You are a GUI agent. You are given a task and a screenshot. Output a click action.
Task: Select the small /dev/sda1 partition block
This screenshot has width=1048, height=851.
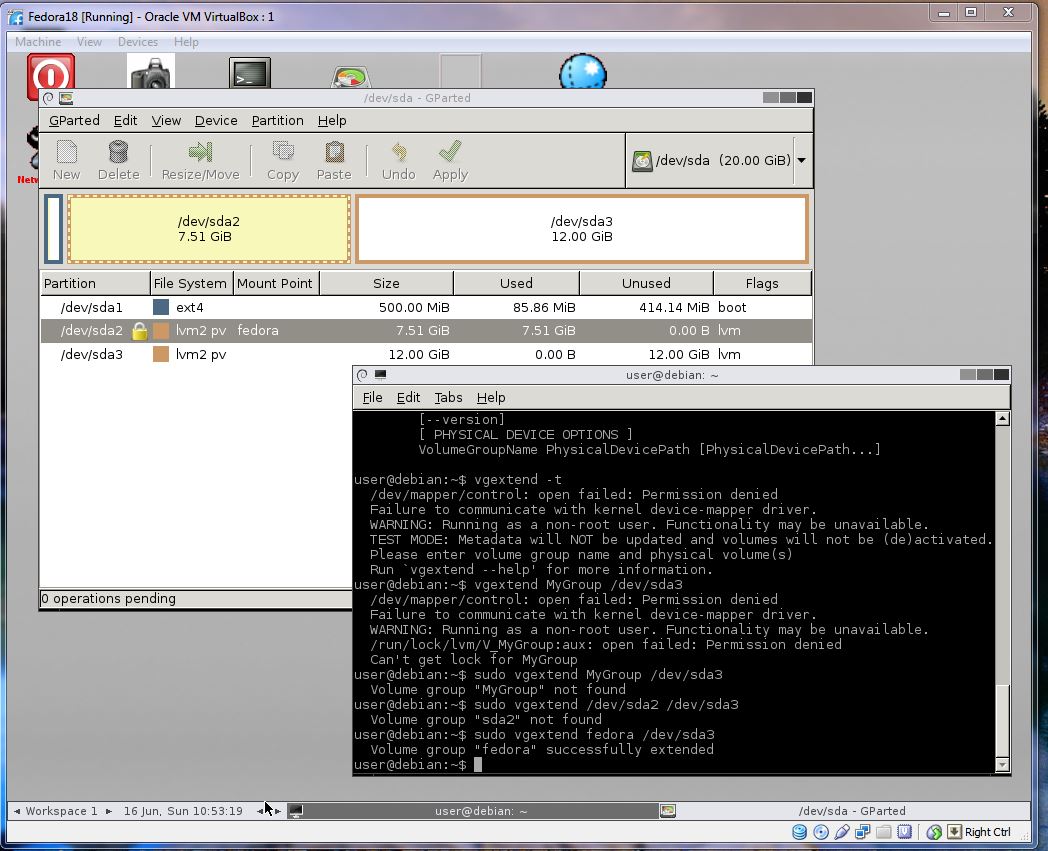point(53,229)
